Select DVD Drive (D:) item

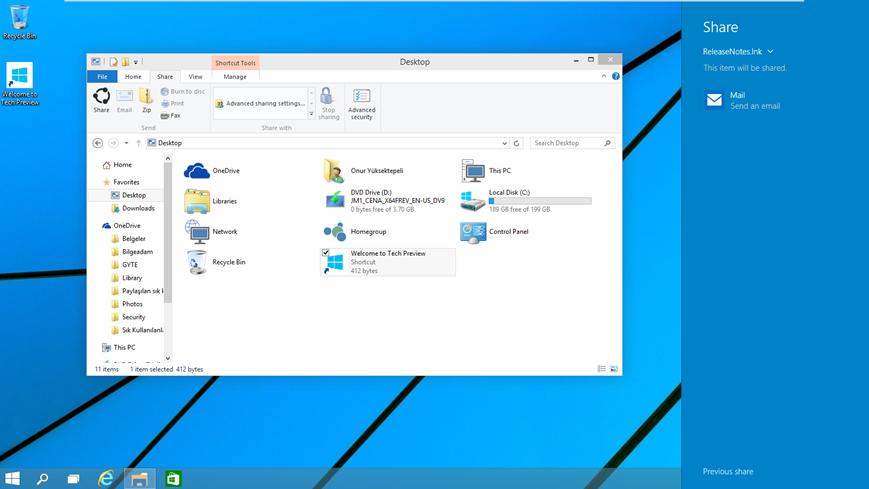[x=385, y=201]
